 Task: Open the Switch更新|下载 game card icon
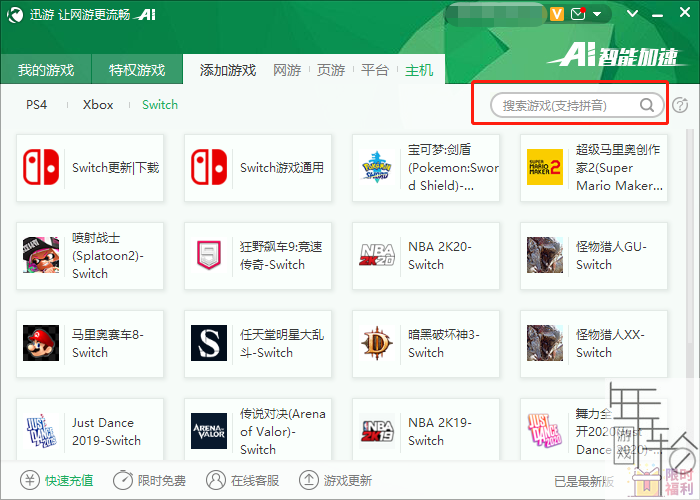click(41, 167)
